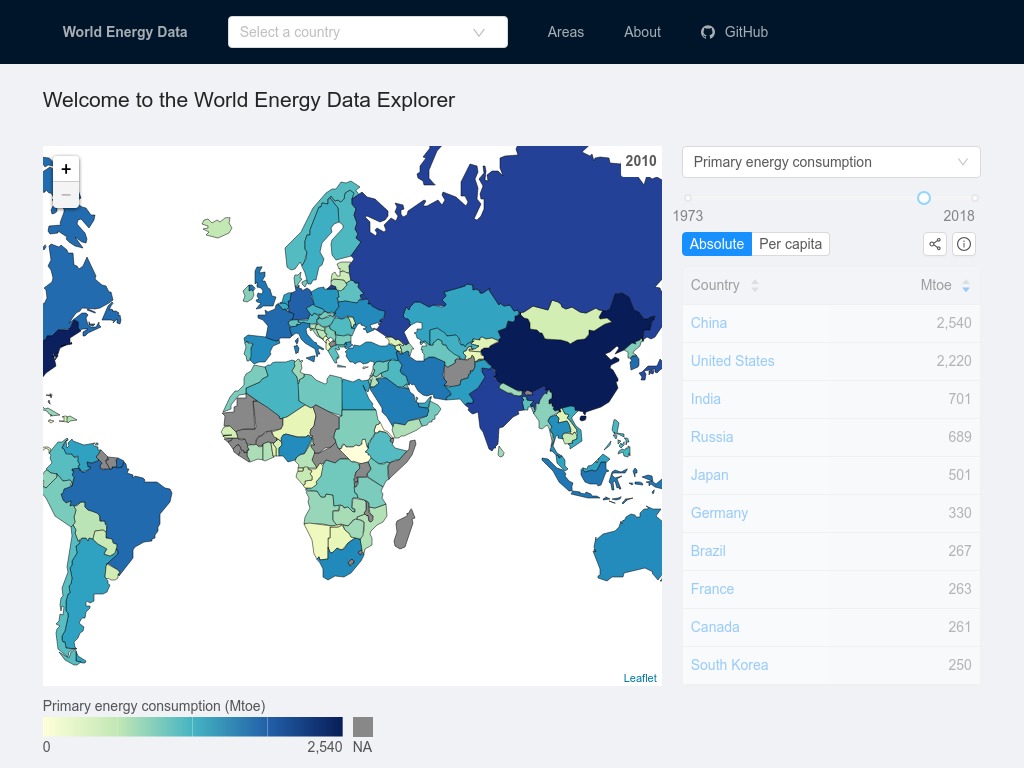The image size is (1024, 768).
Task: Click the year slider handle
Action: pyautogui.click(x=923, y=198)
